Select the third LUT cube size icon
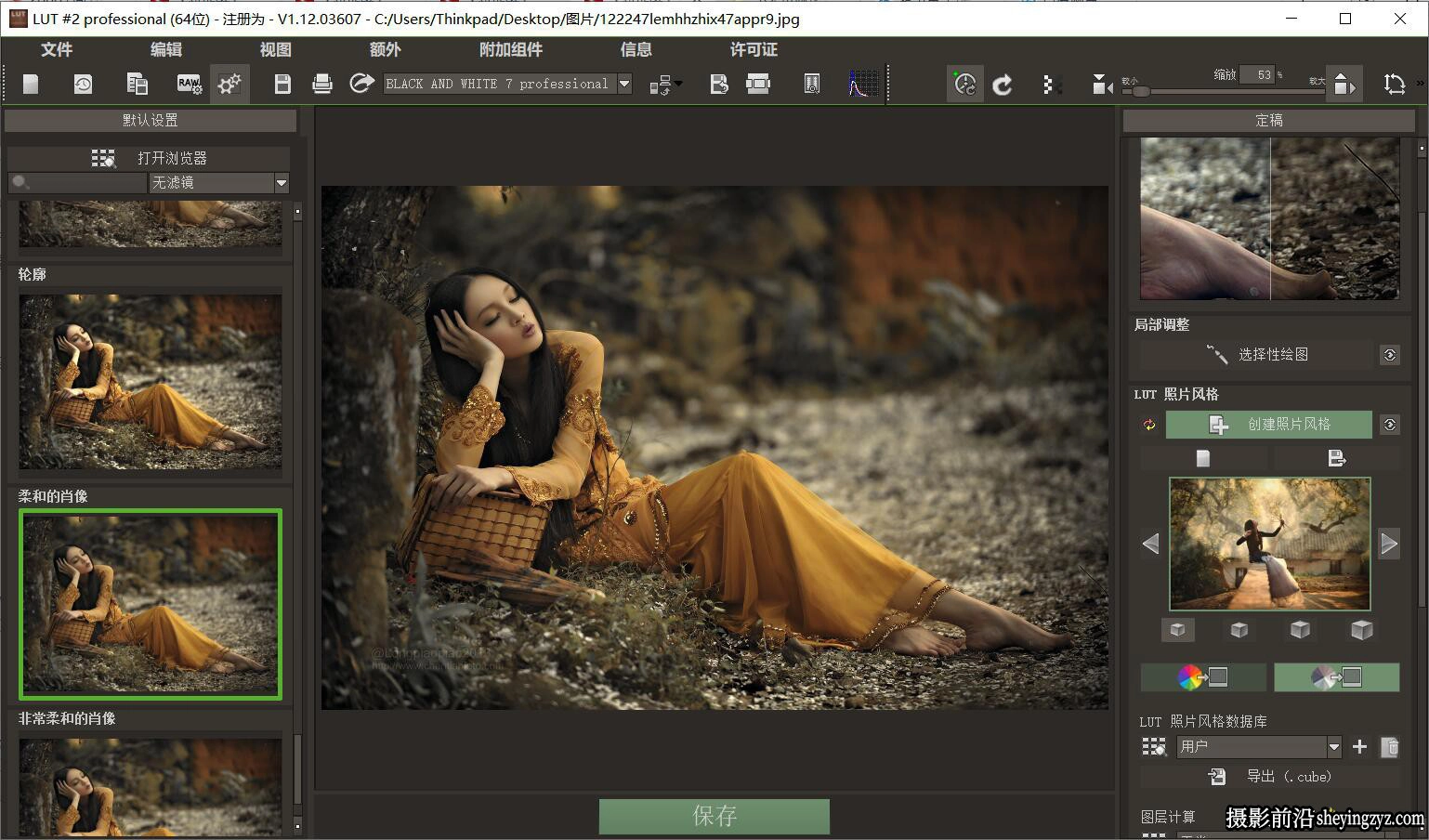Screen dimensions: 1429x840 click(1300, 630)
